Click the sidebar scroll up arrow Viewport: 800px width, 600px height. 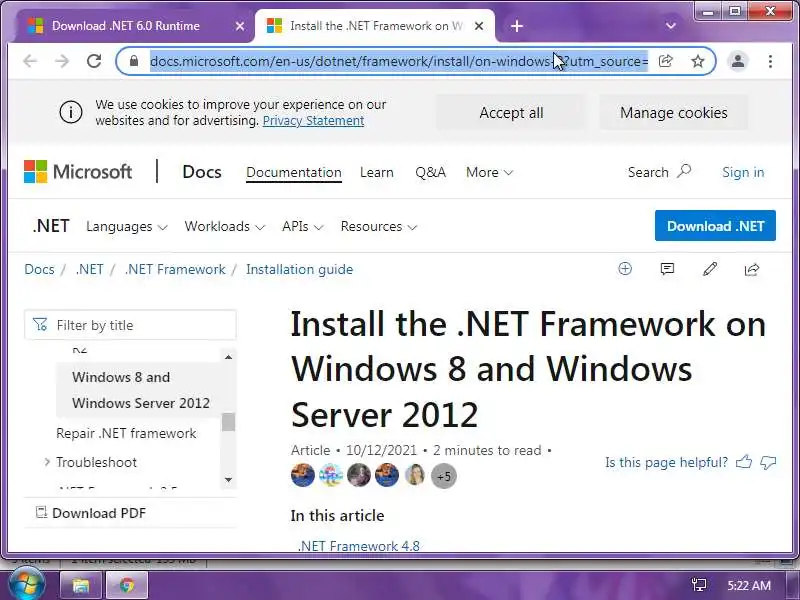[x=228, y=357]
